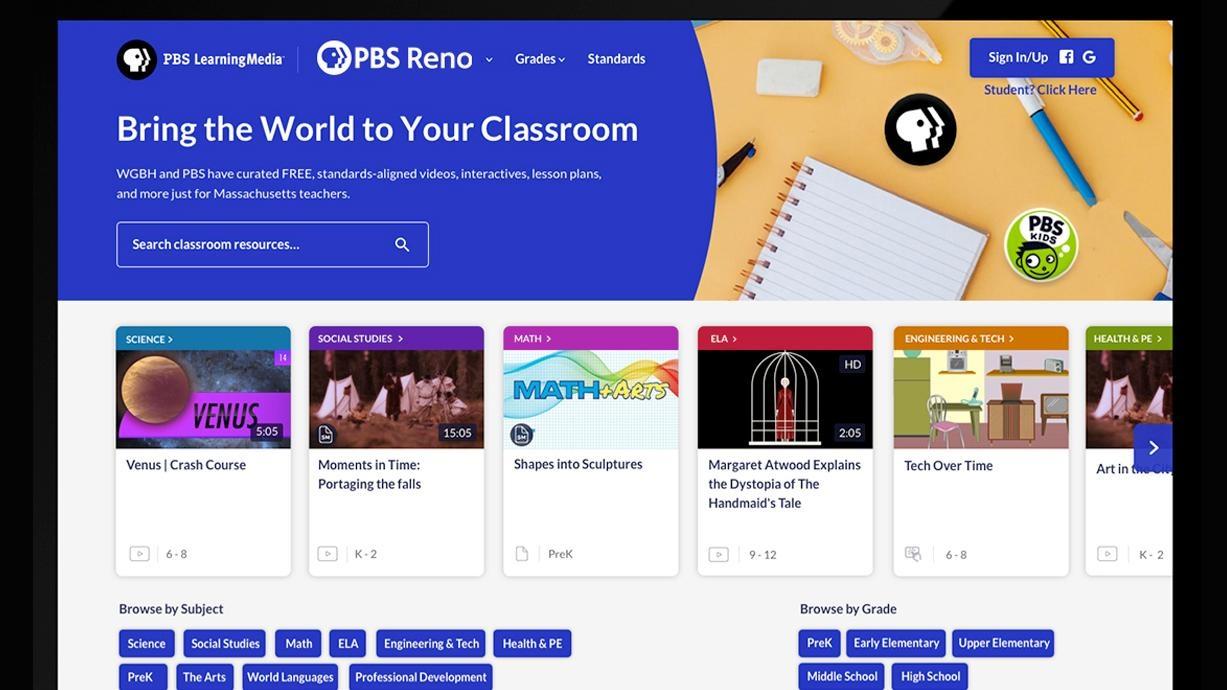Filter by High School grade
1227x690 pixels.
(x=930, y=677)
